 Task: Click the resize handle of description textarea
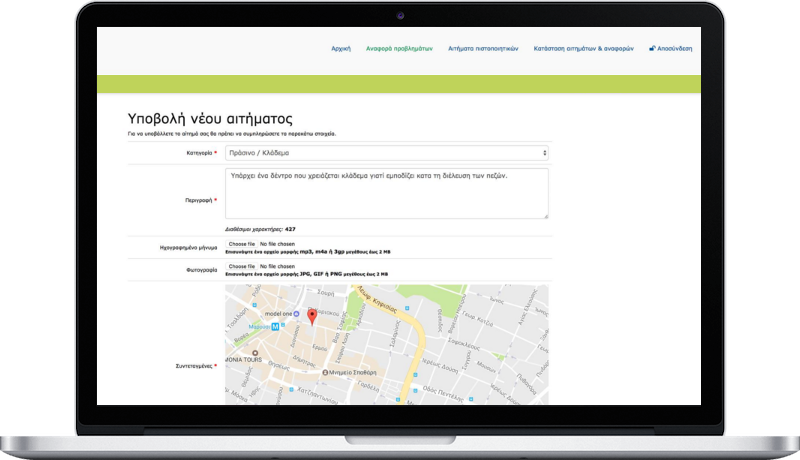(x=545, y=215)
